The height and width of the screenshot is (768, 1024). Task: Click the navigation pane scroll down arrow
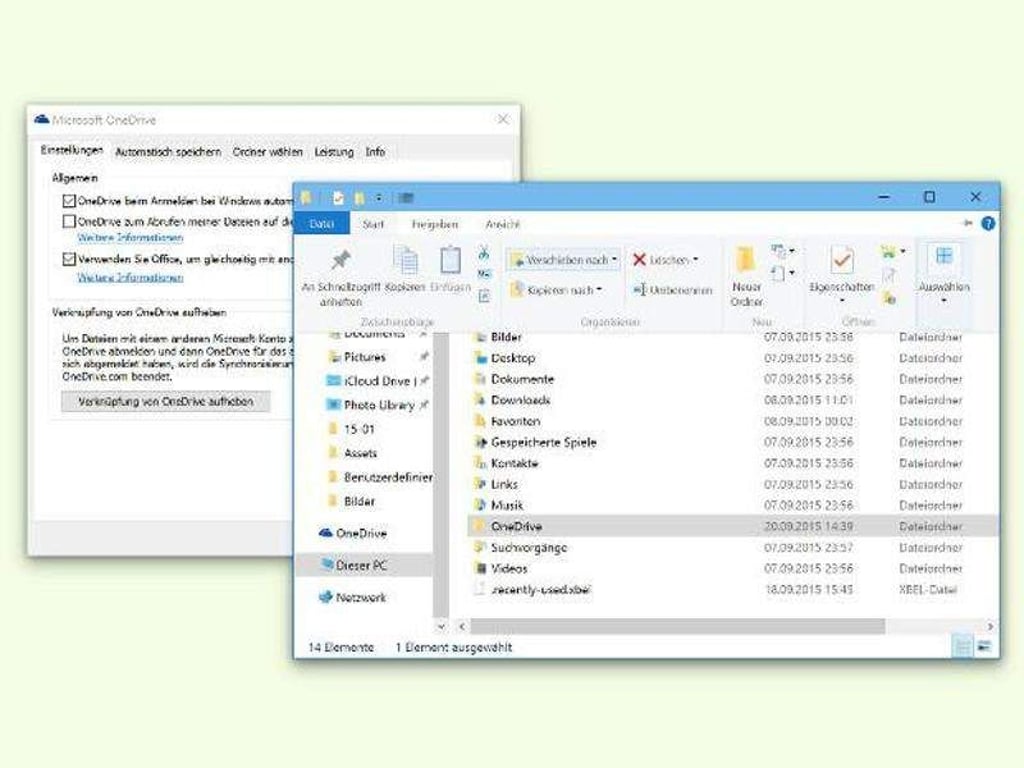pos(441,626)
